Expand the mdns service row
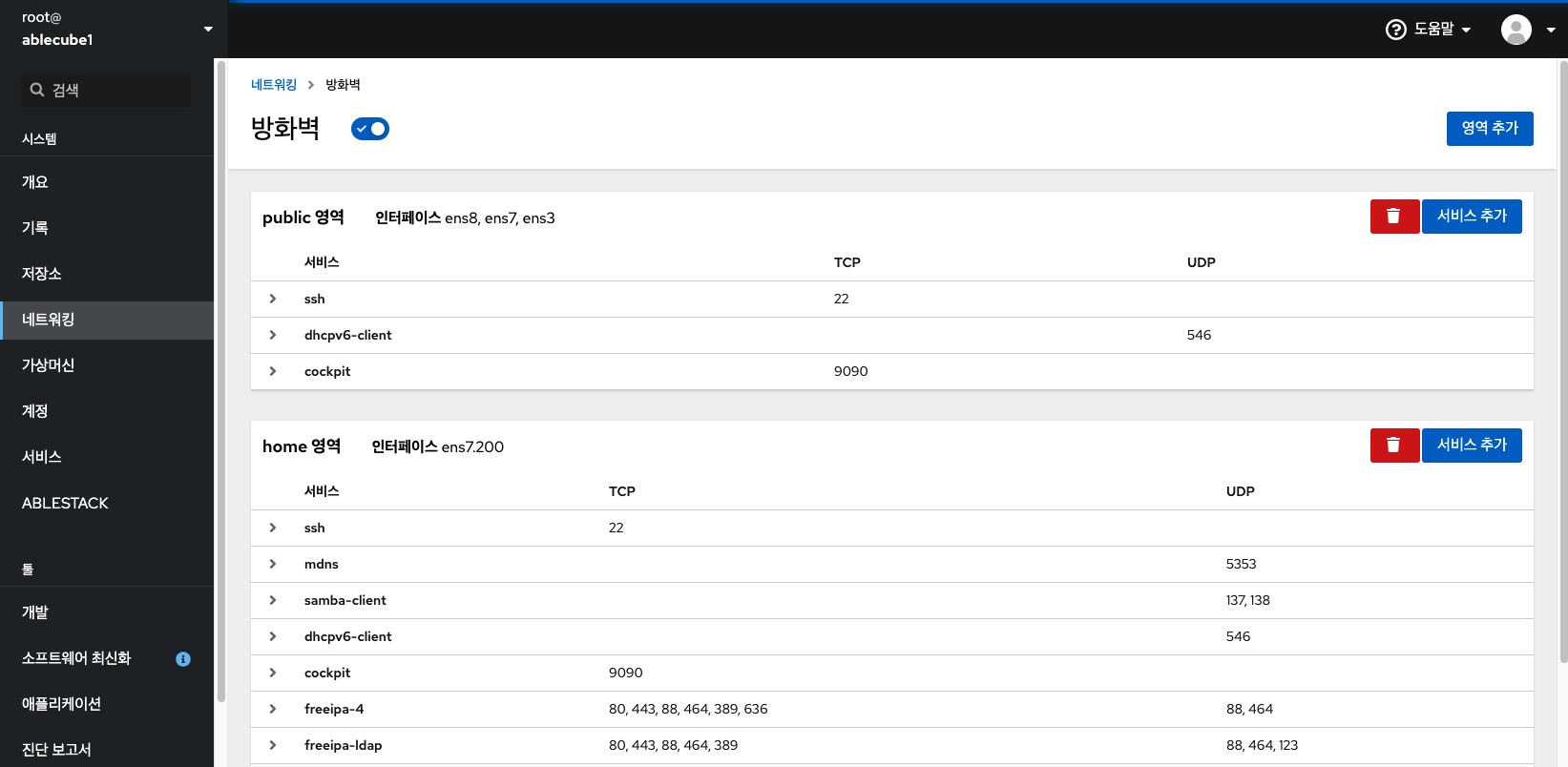1568x767 pixels. (x=273, y=564)
